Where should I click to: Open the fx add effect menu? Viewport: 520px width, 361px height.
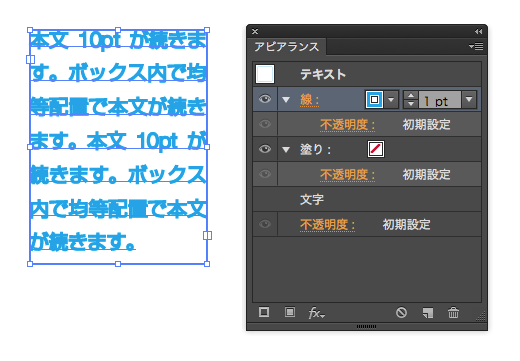pyautogui.click(x=316, y=313)
